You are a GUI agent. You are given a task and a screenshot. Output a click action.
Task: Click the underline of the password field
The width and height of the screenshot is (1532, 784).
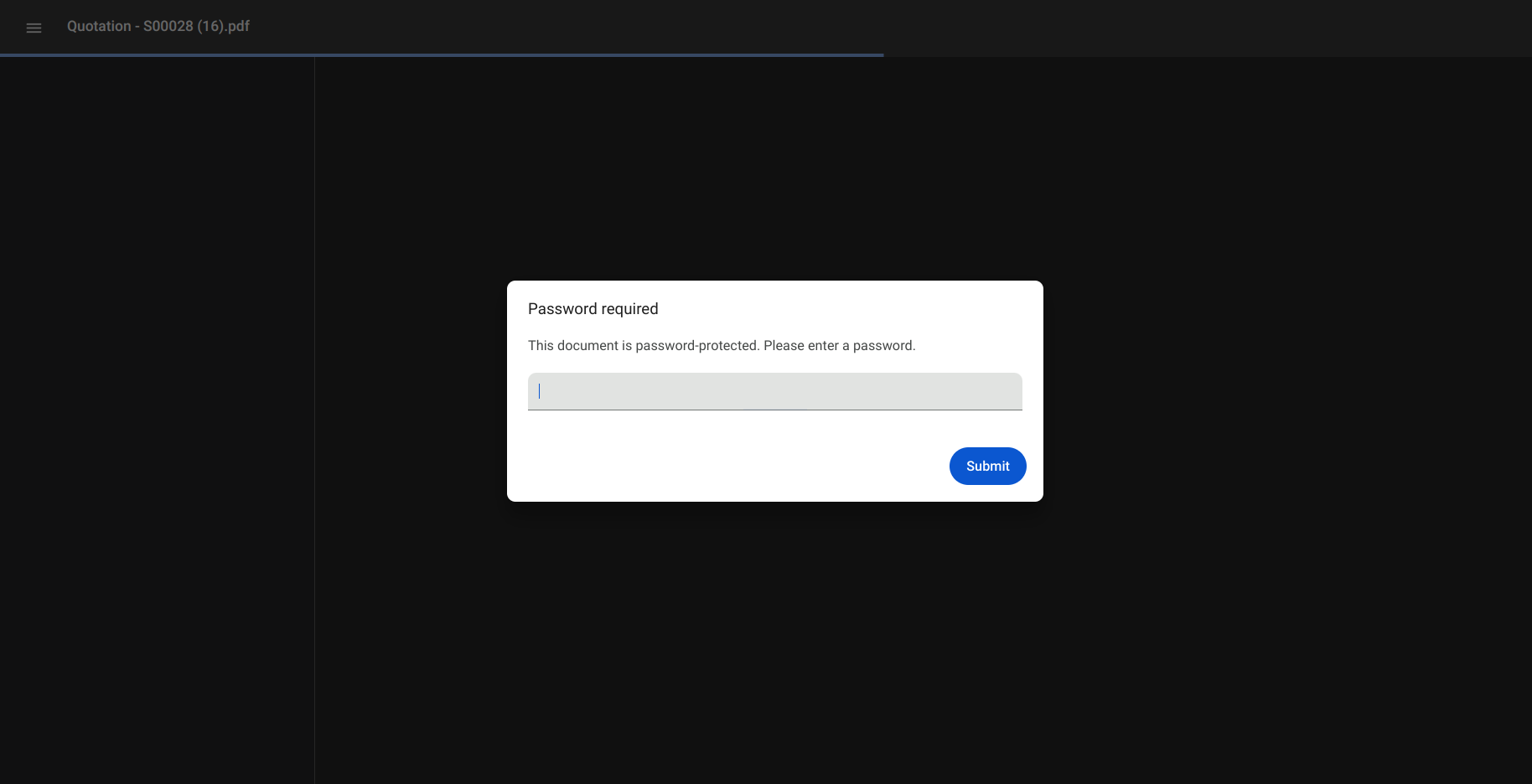click(x=774, y=410)
